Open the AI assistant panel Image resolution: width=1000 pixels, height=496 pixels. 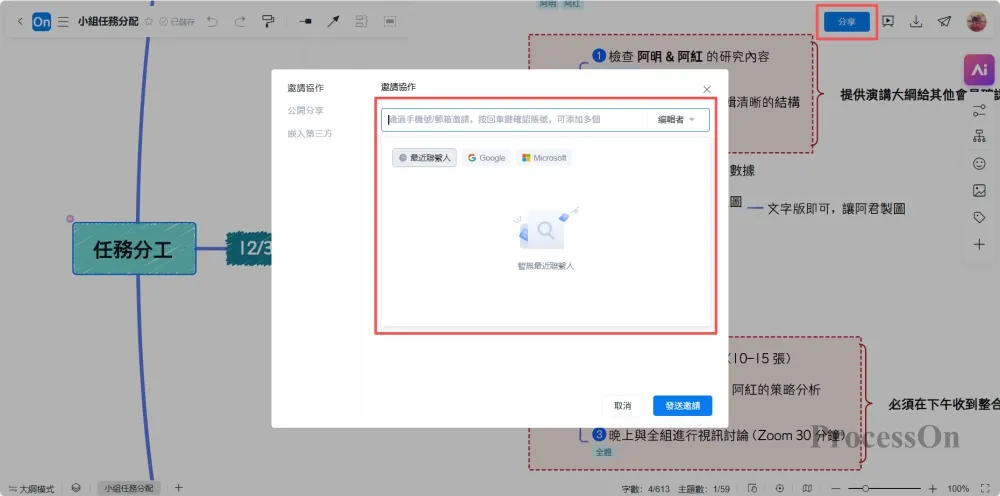[x=978, y=70]
